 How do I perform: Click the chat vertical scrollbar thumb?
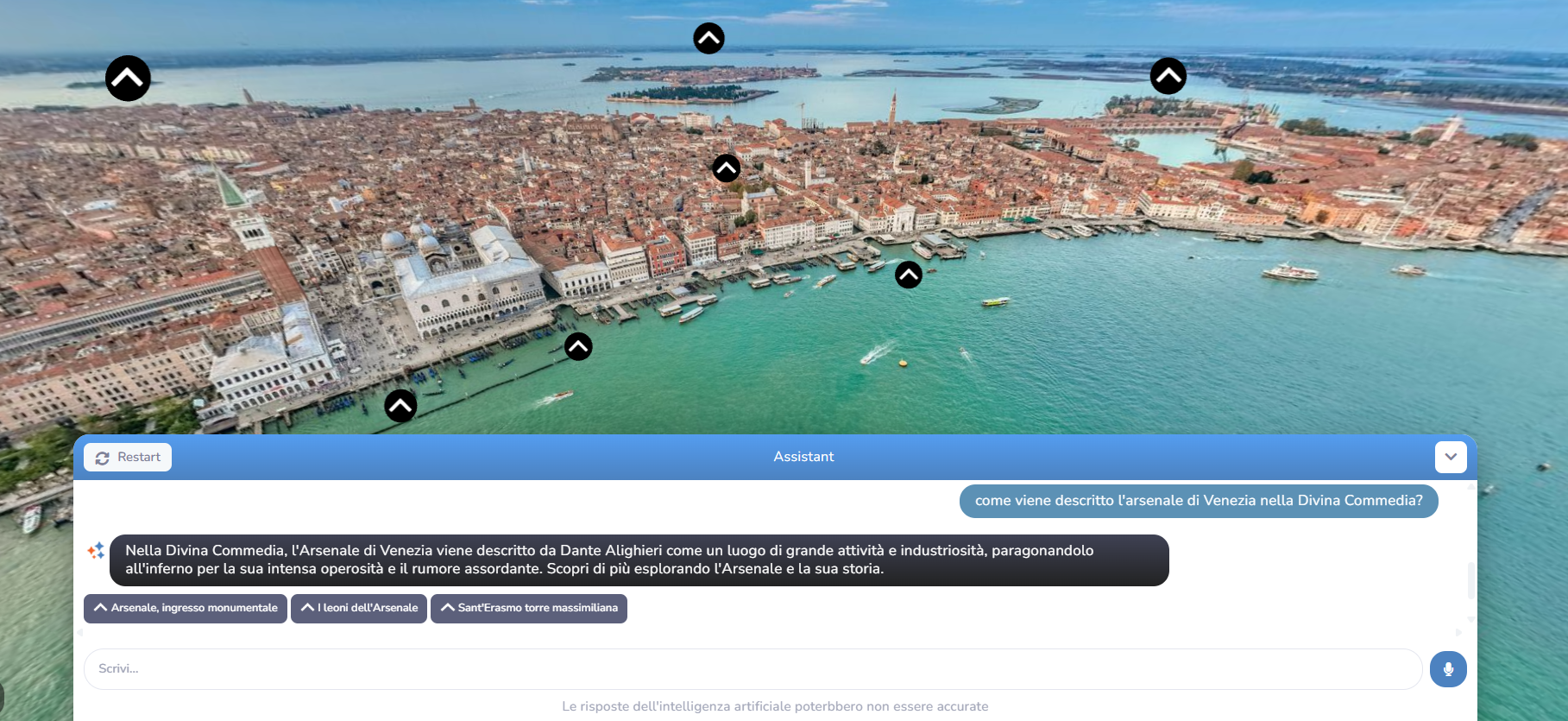coord(1470,580)
